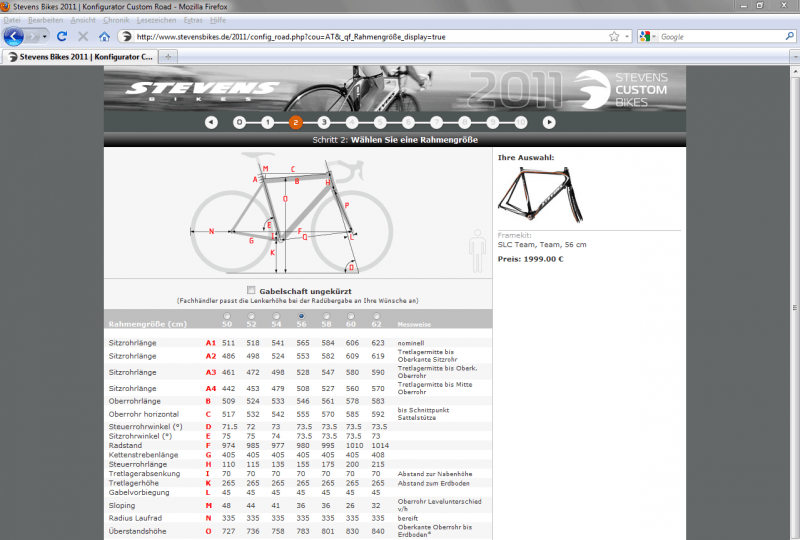Jump to configurator step 9
The height and width of the screenshot is (540, 800).
pos(492,122)
